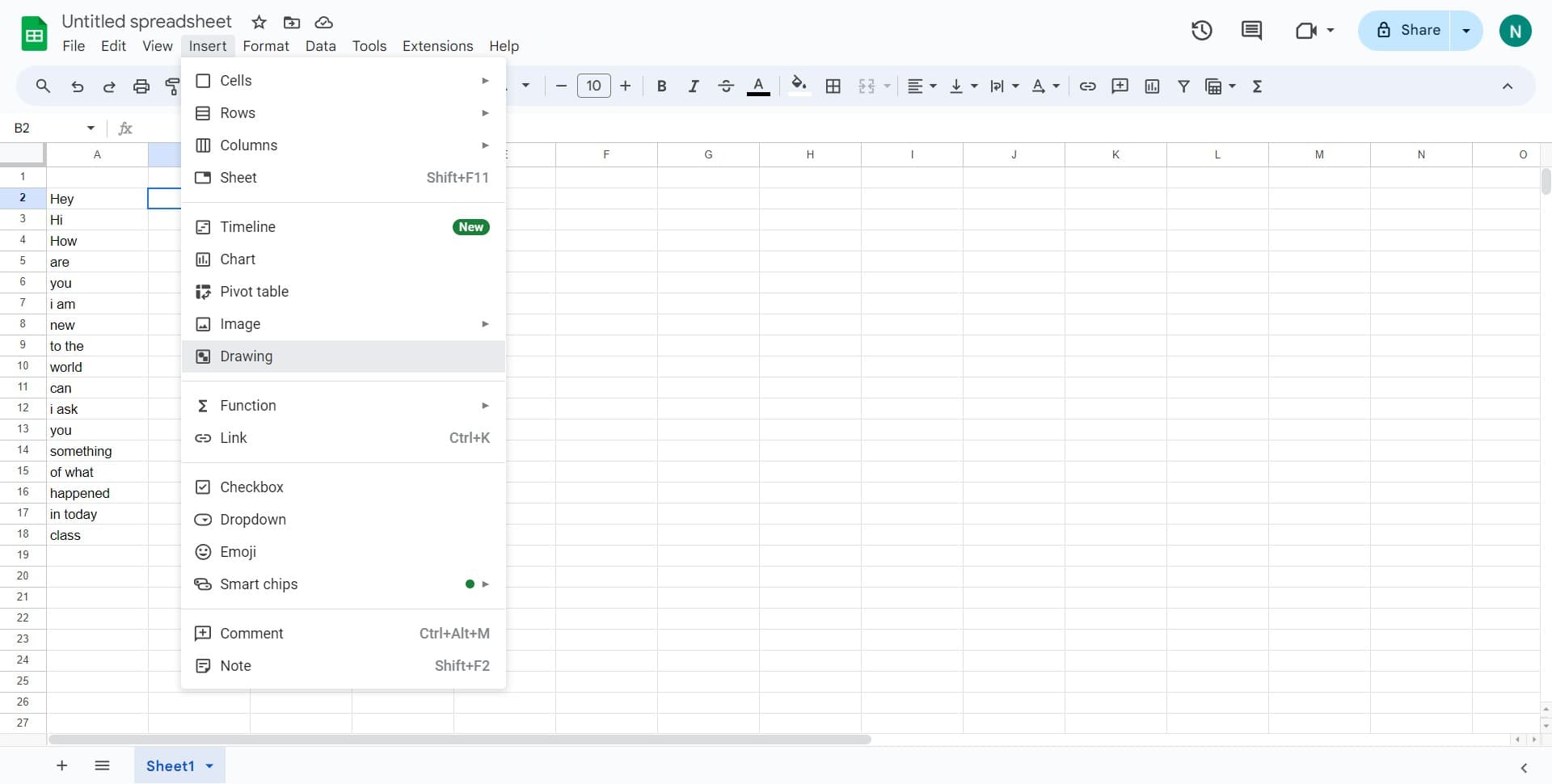
Task: Insert a link using the toolbar icon
Action: coord(1087,86)
